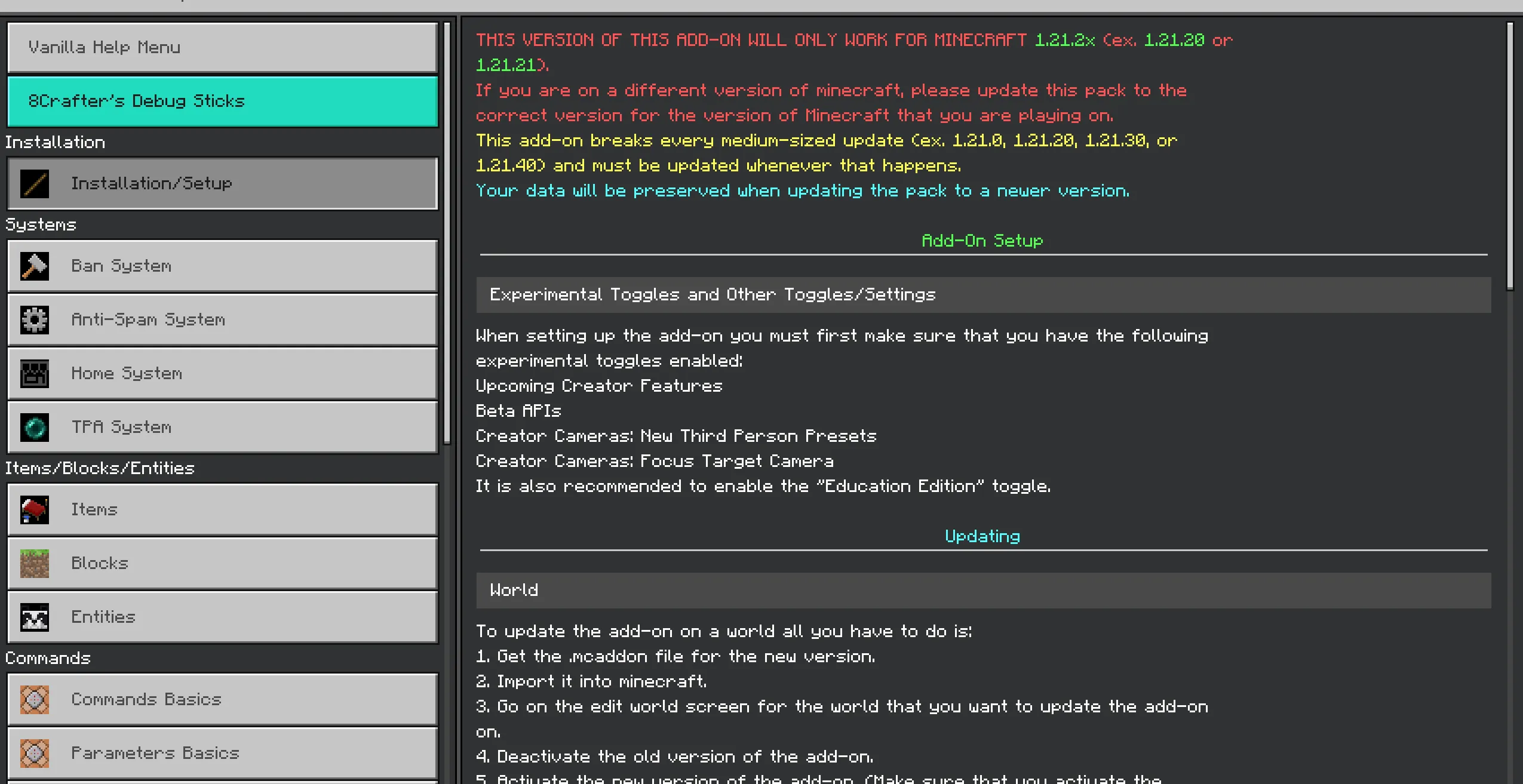The height and width of the screenshot is (784, 1523).
Task: Open the Vanilla Help Menu tab
Action: (x=222, y=47)
